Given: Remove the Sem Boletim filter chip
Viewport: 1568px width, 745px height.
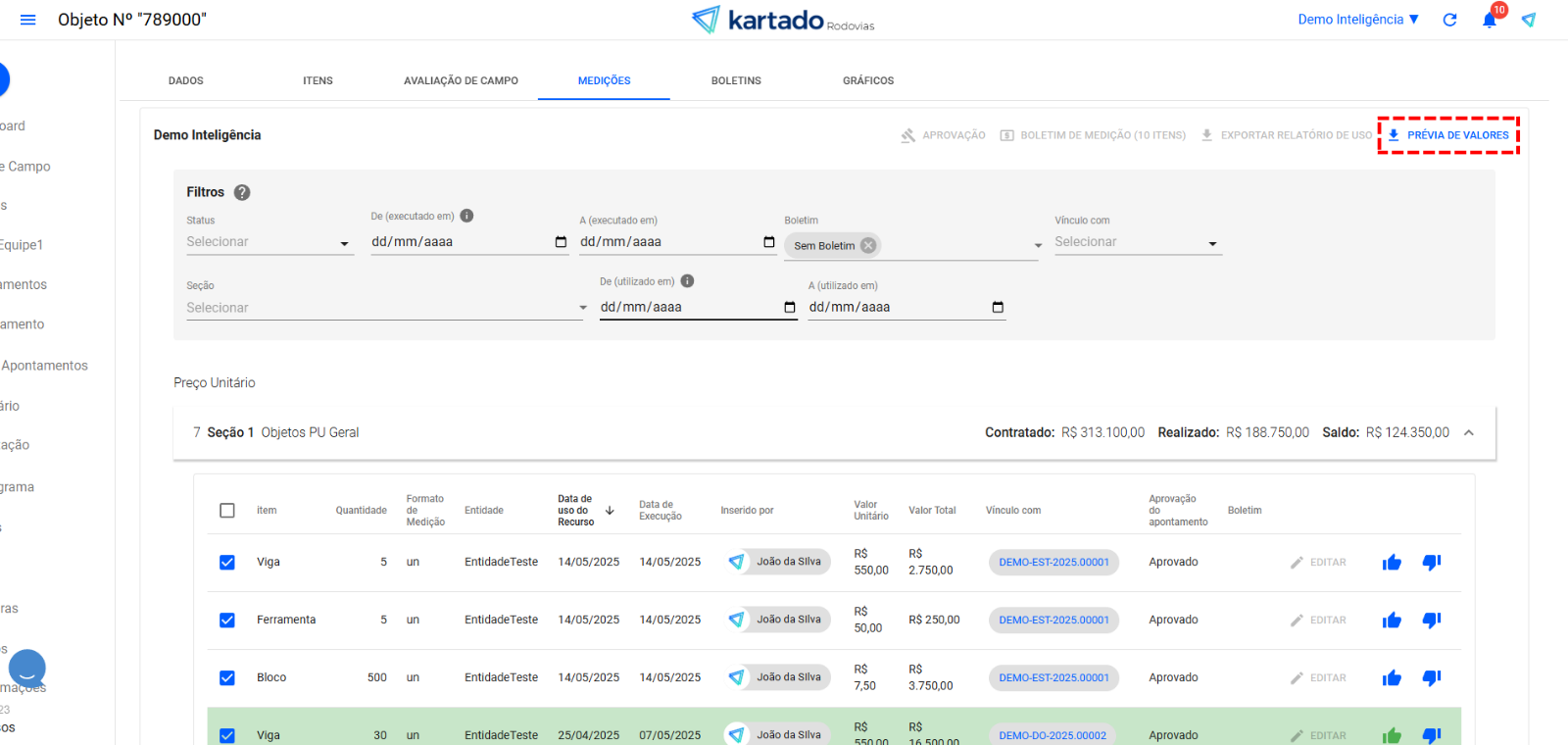Looking at the screenshot, I should point(868,246).
